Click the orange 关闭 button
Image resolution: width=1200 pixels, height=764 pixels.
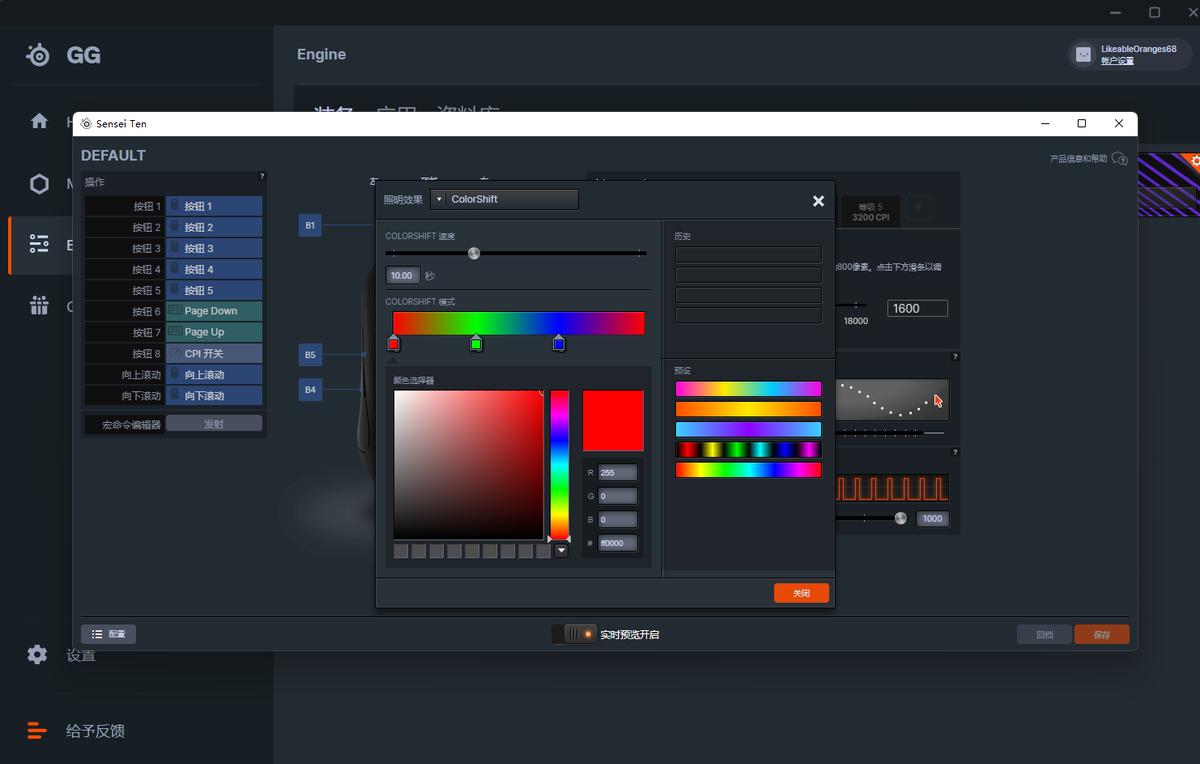coord(801,593)
